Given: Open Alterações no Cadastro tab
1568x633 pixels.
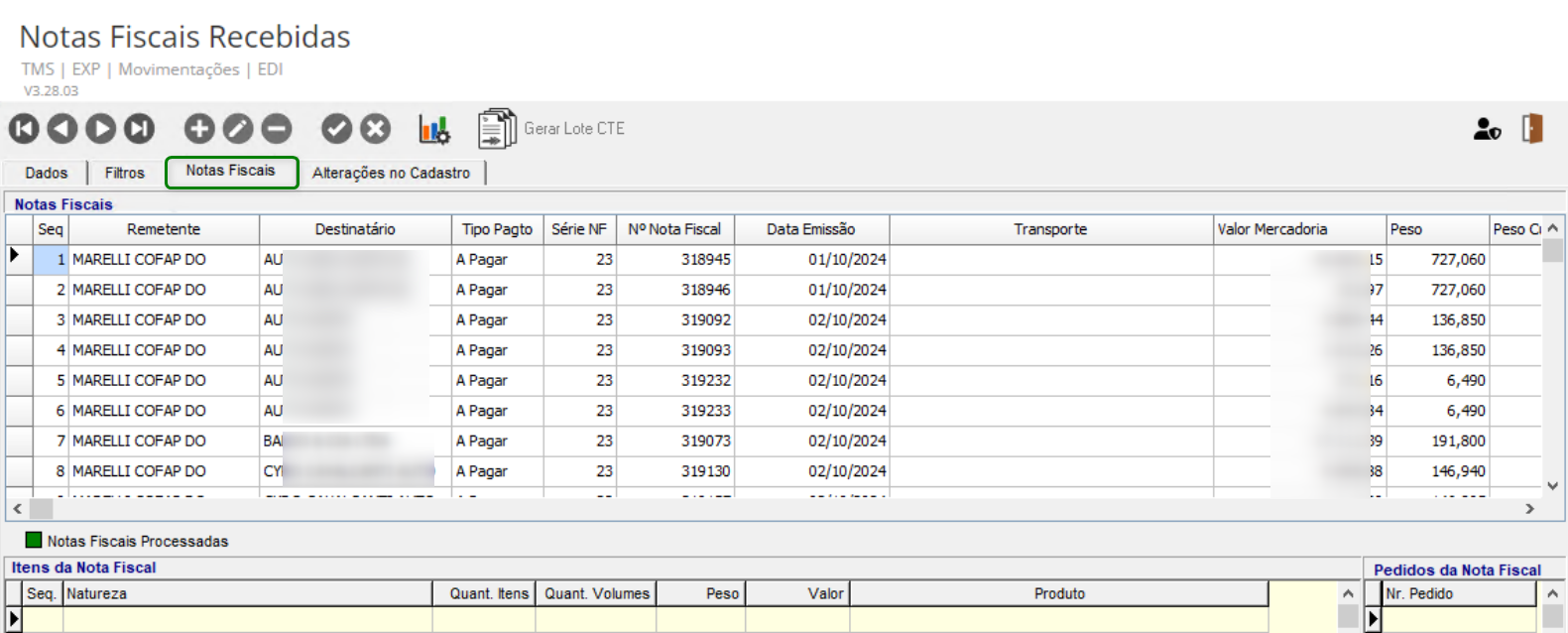Looking at the screenshot, I should click(392, 173).
